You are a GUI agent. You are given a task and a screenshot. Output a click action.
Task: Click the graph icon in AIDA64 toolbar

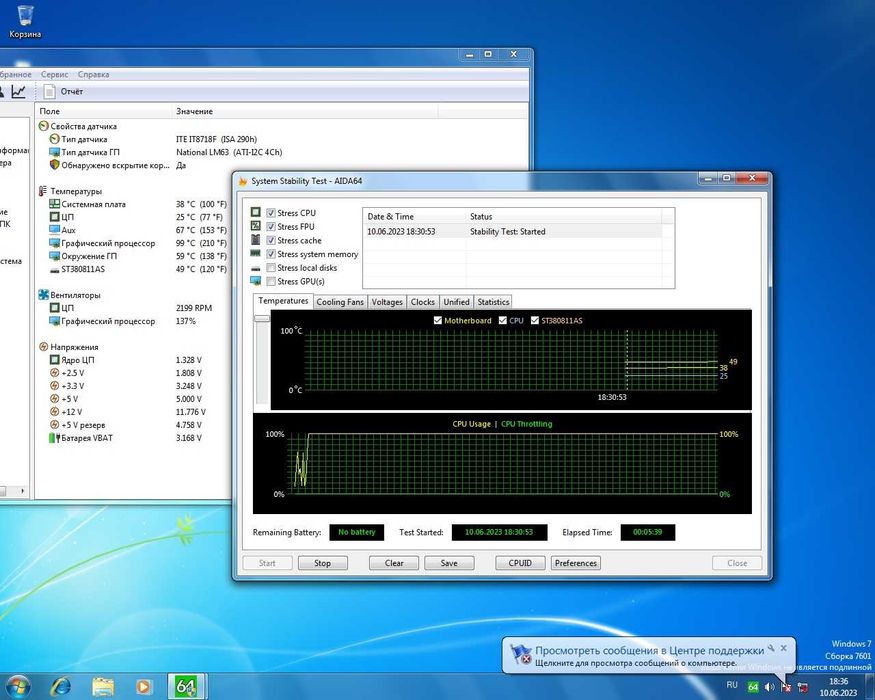coord(18,91)
